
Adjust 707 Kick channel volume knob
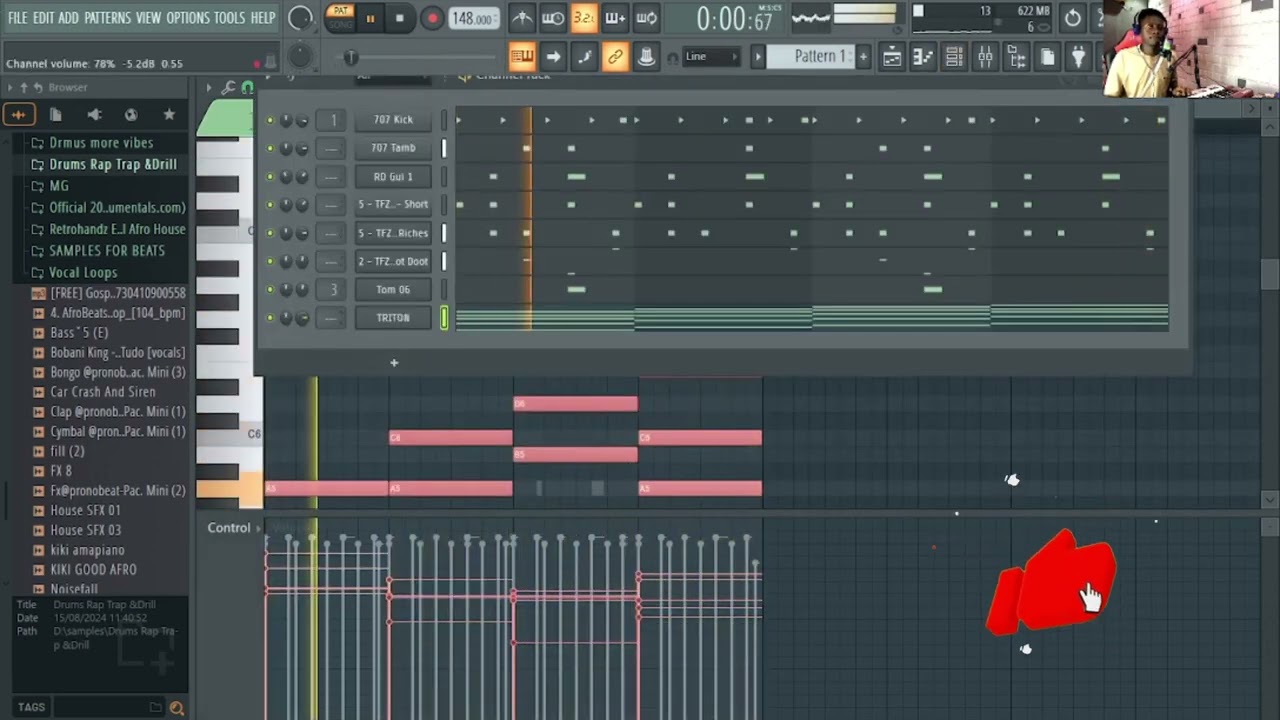[302, 120]
